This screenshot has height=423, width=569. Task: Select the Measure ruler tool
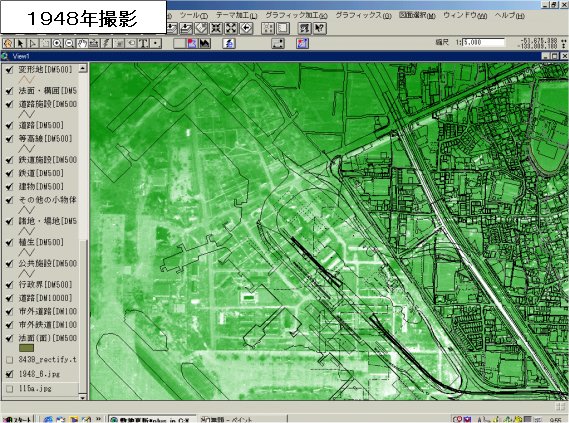click(x=94, y=44)
